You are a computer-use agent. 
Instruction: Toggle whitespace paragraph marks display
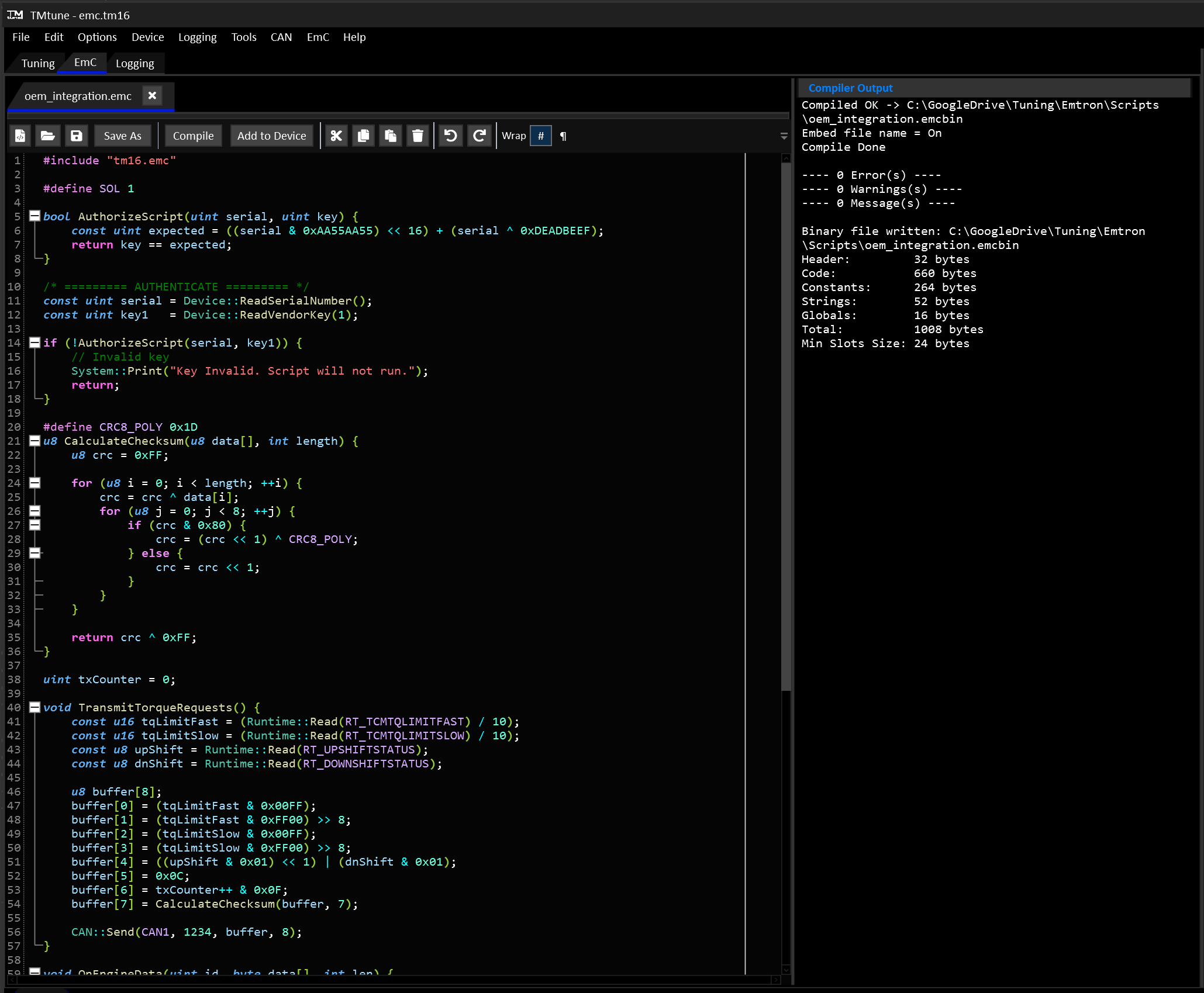pos(563,136)
